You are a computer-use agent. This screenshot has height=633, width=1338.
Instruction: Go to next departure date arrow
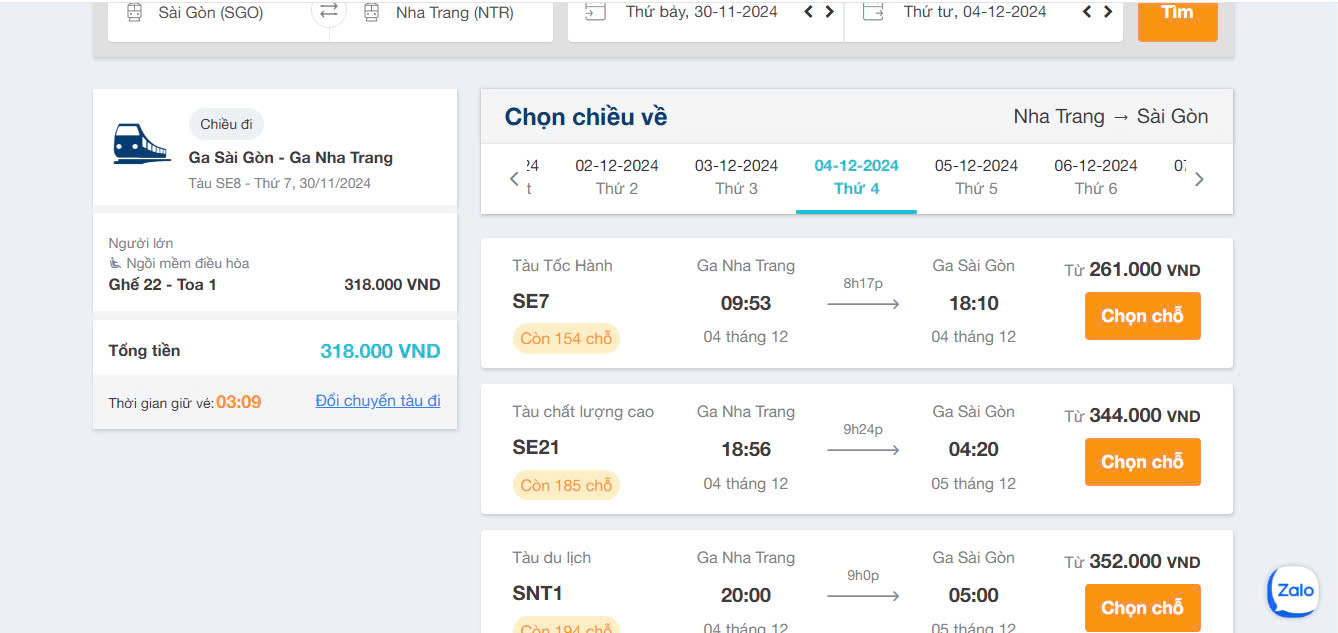point(829,12)
